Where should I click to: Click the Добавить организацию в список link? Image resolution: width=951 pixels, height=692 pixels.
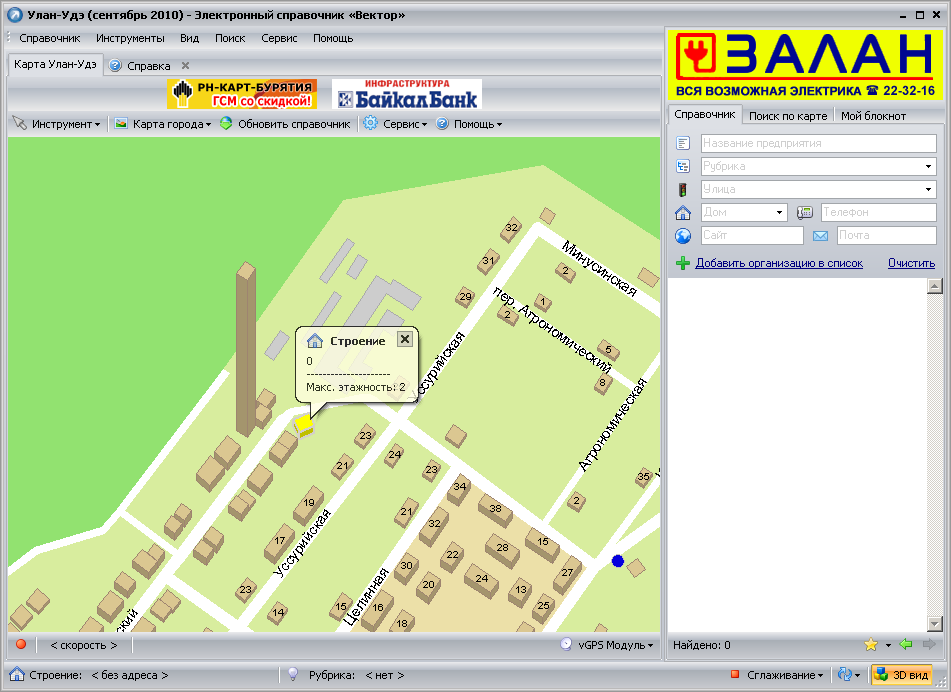tap(778, 263)
